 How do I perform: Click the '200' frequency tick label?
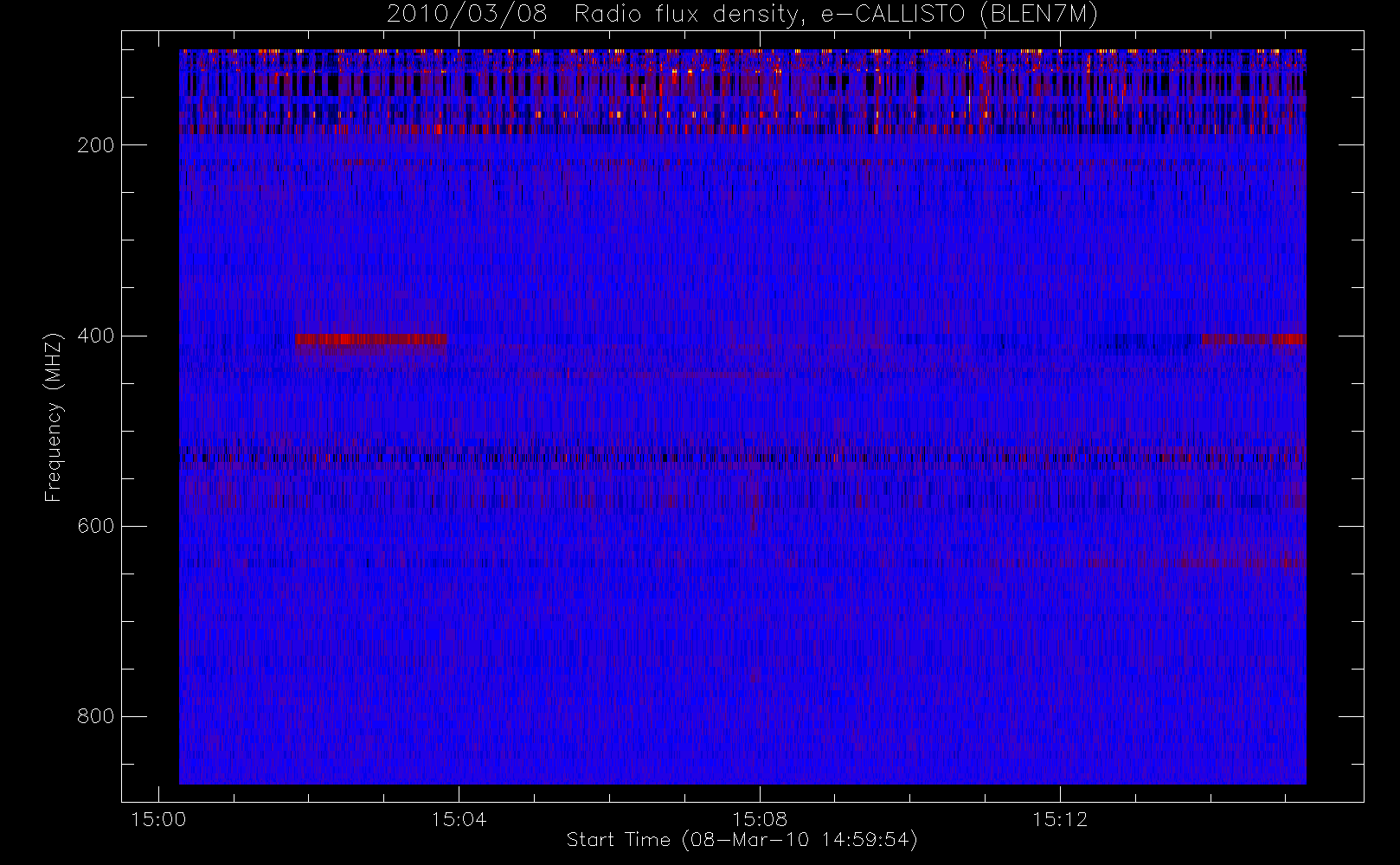[x=96, y=145]
